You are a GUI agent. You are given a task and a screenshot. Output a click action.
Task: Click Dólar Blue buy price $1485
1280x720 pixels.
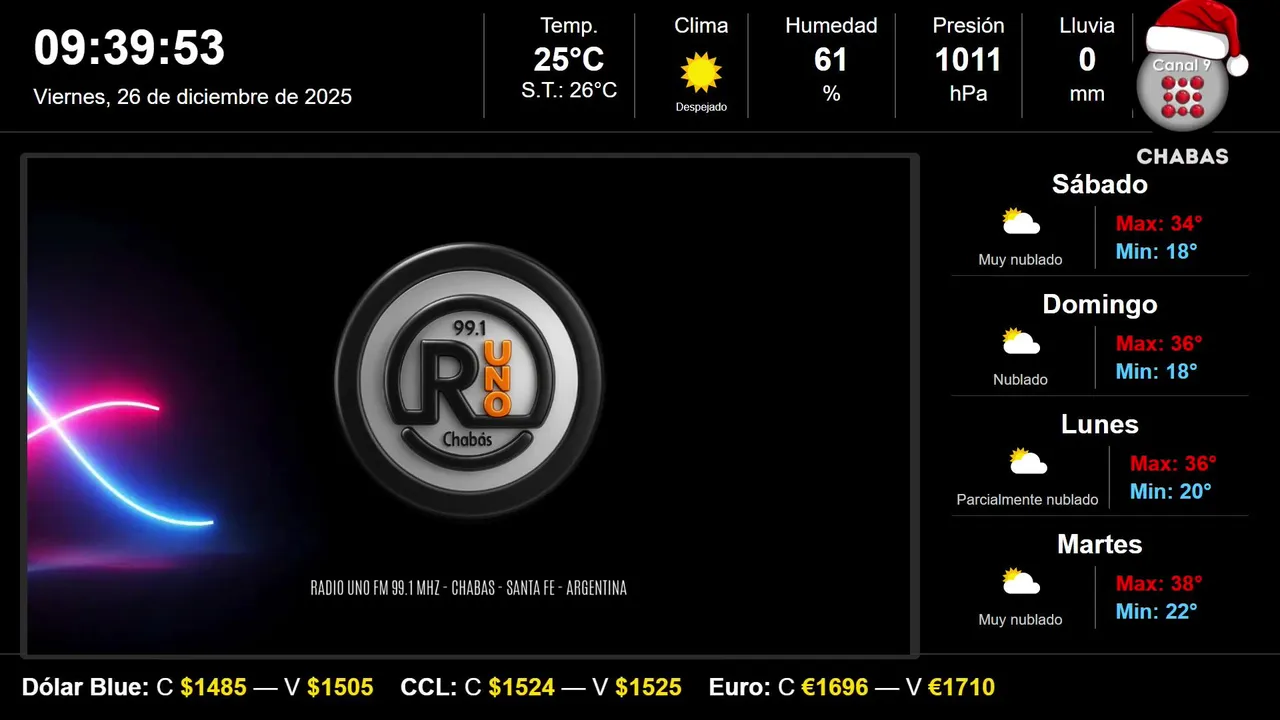pyautogui.click(x=214, y=687)
